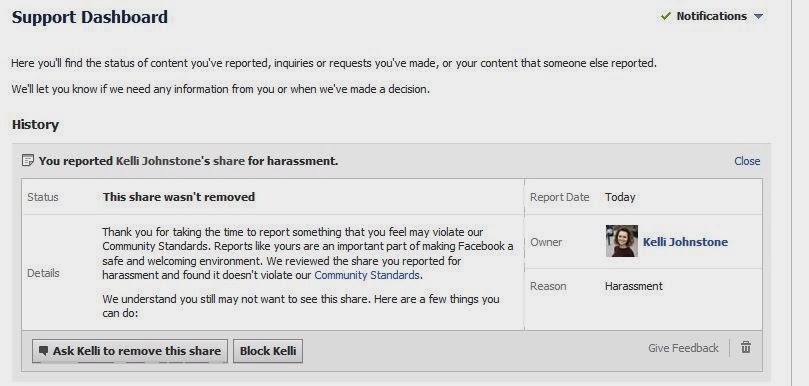Click the trash delete report icon

[x=746, y=347]
